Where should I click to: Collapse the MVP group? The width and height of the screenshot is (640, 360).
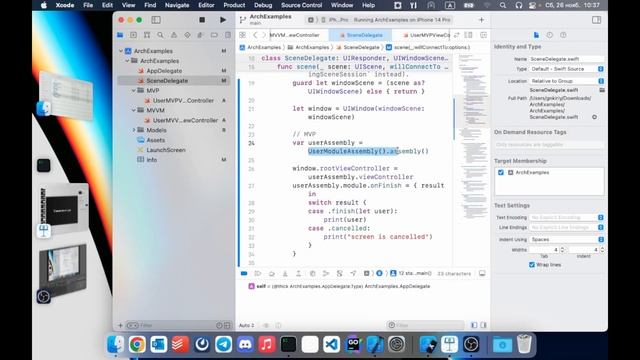pos(134,91)
